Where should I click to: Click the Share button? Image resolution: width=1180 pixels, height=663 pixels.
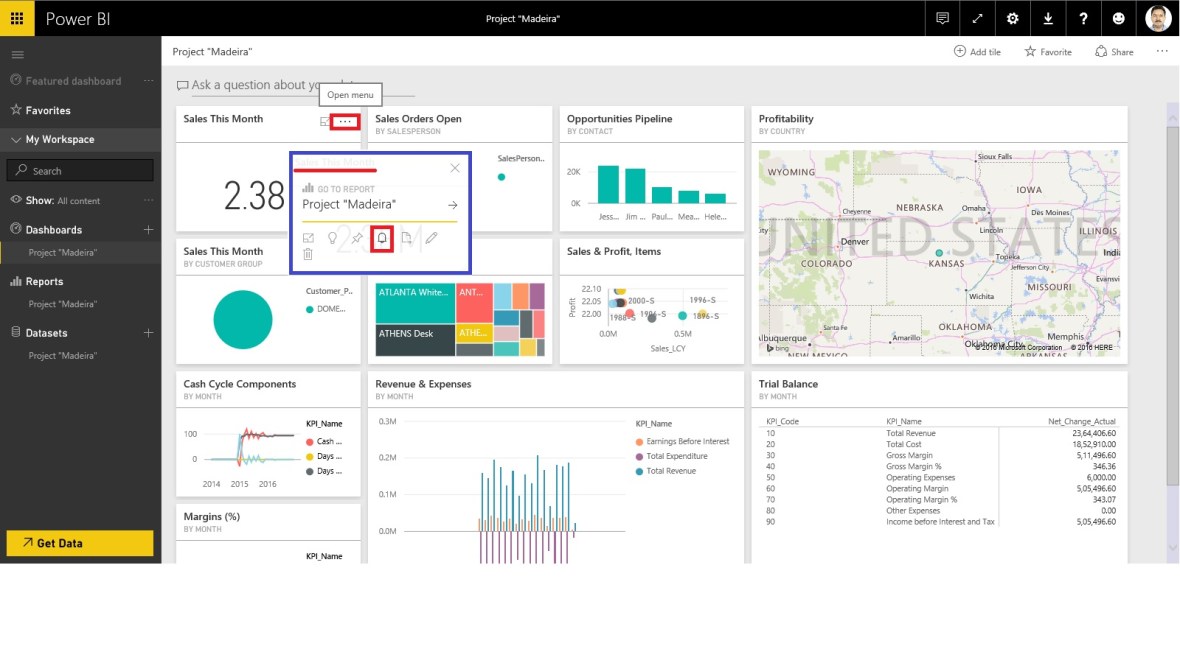(1114, 52)
